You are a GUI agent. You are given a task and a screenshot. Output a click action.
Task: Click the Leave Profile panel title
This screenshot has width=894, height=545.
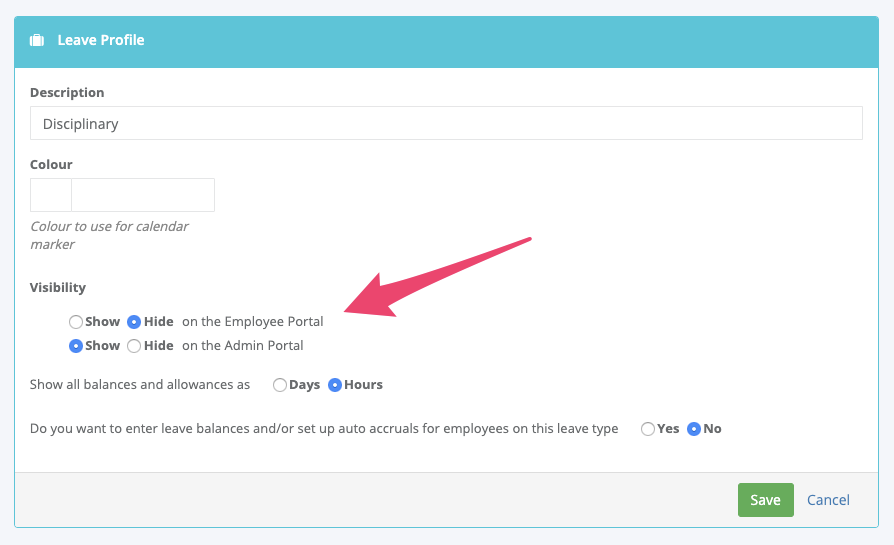[x=101, y=40]
